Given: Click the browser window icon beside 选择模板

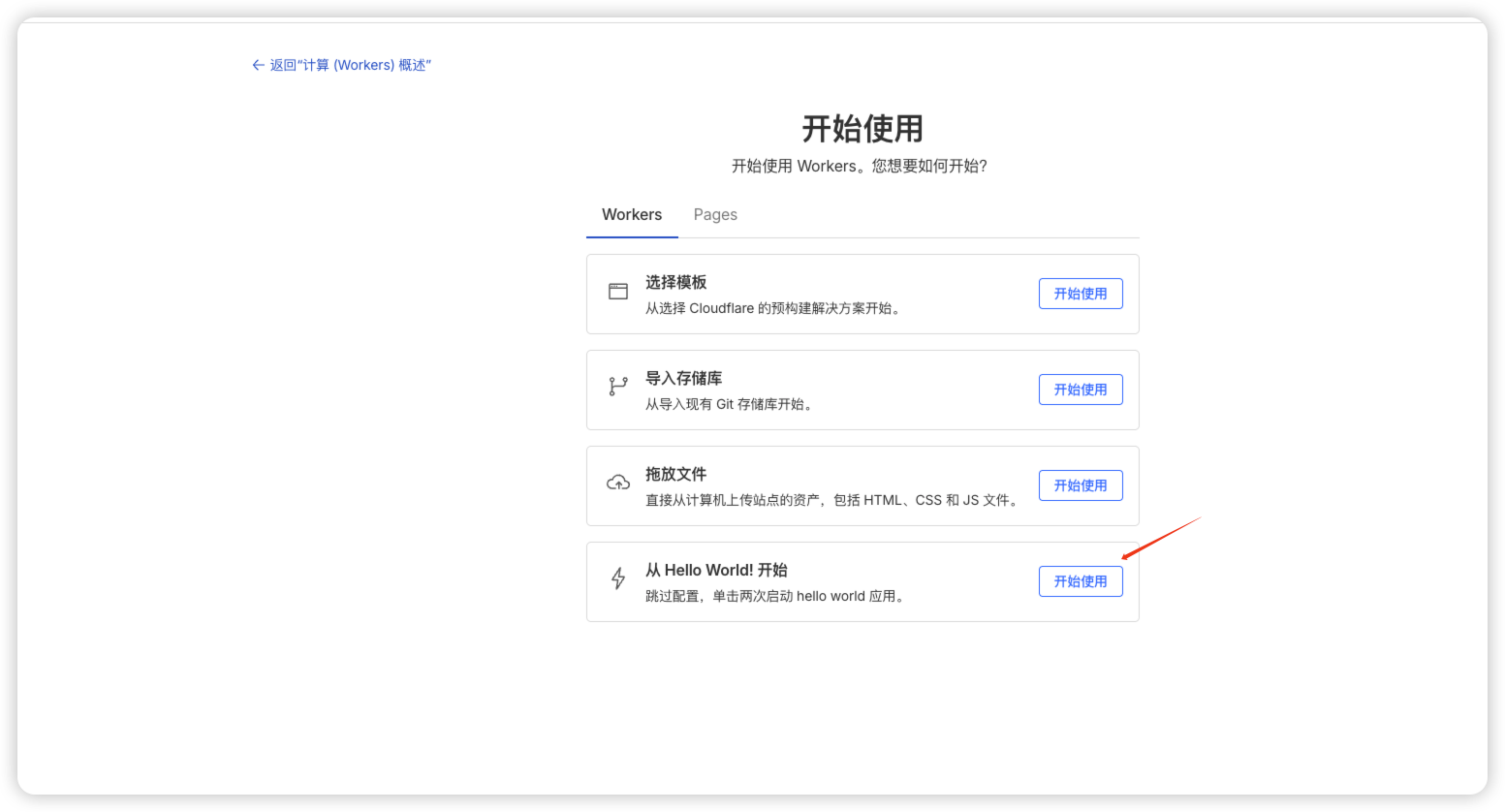Looking at the screenshot, I should click(618, 292).
